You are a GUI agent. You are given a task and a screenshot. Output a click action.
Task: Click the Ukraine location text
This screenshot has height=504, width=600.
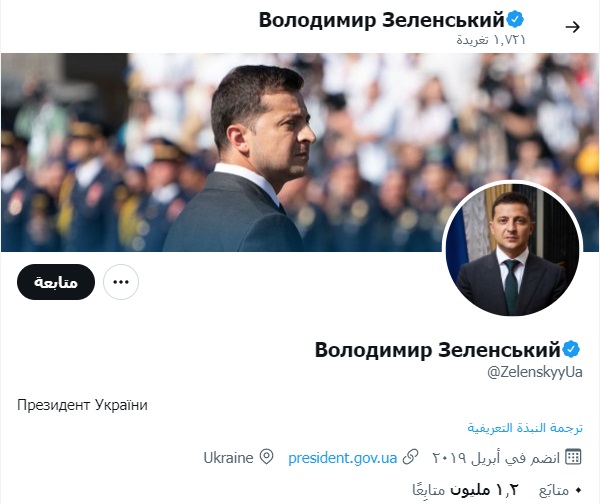click(x=228, y=457)
